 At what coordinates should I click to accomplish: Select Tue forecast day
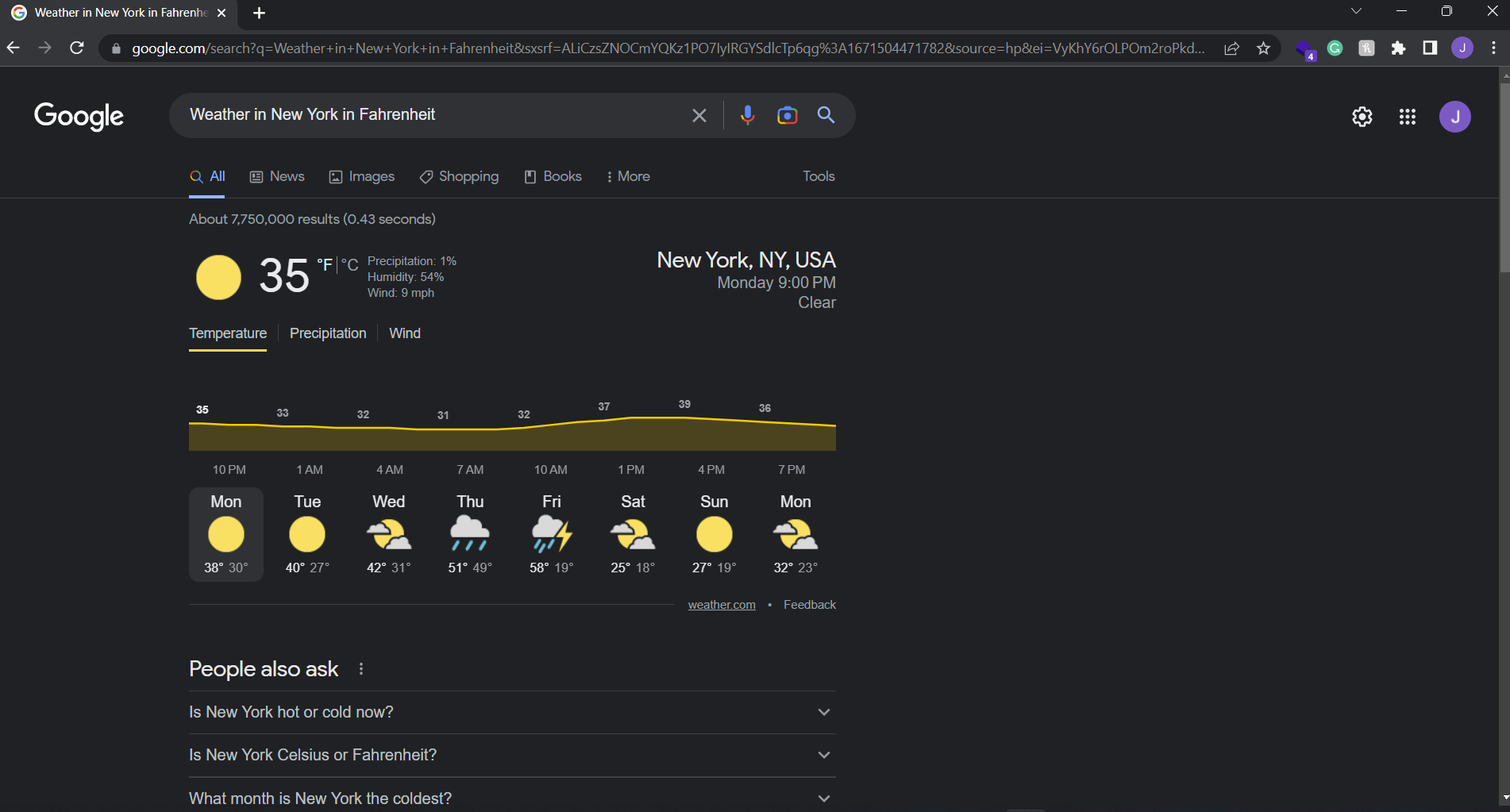click(x=307, y=534)
